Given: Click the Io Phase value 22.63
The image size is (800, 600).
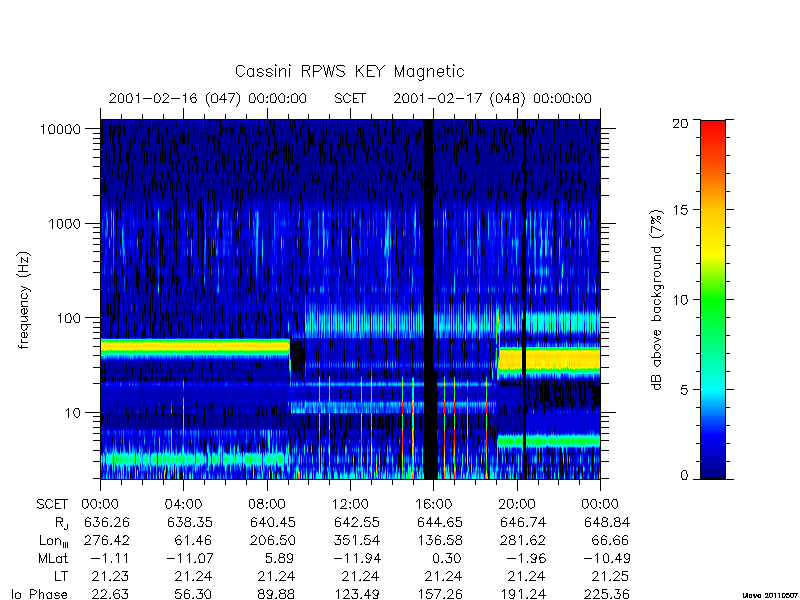Looking at the screenshot, I should [x=111, y=594].
